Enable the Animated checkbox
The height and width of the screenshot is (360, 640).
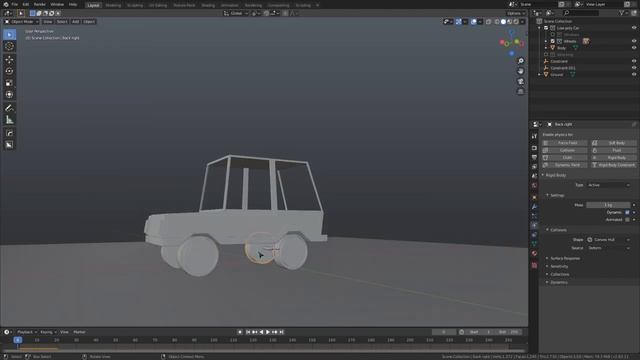point(627,220)
